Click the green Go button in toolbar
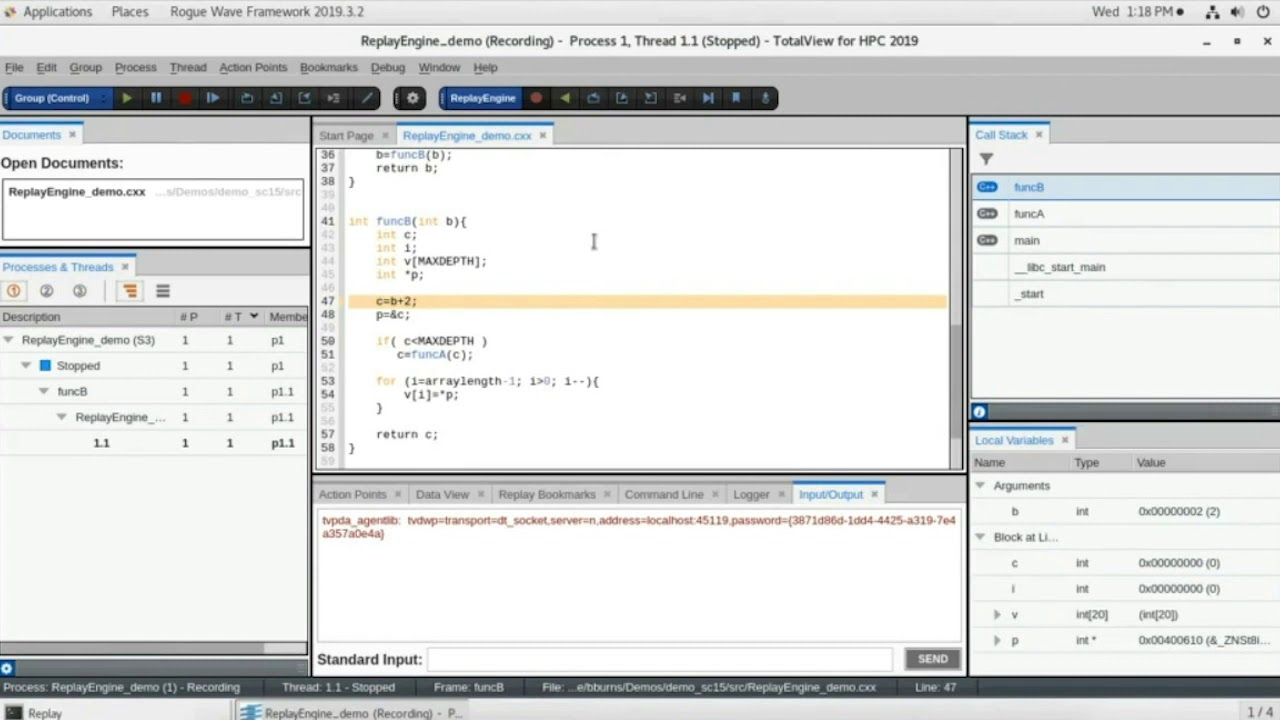The height and width of the screenshot is (720, 1280). 127,98
